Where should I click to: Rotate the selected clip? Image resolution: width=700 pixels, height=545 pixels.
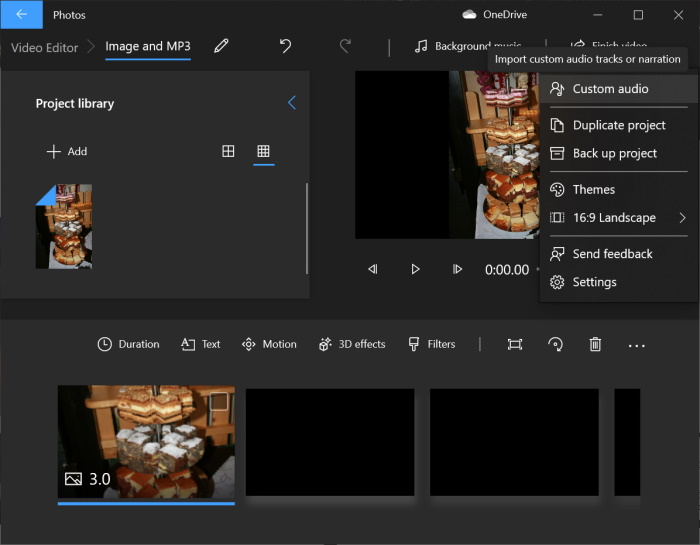pyautogui.click(x=555, y=344)
